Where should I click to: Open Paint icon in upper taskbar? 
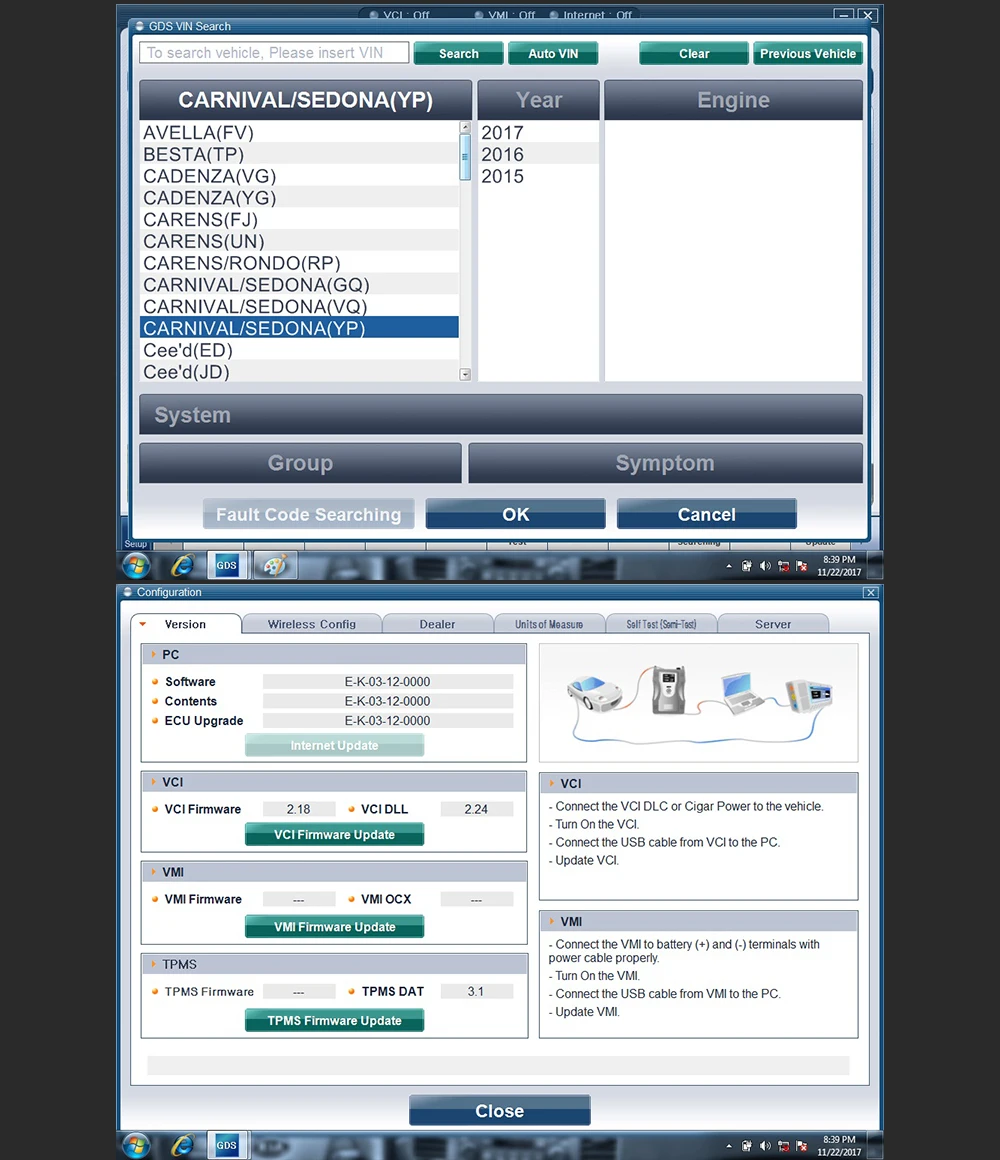coord(275,566)
